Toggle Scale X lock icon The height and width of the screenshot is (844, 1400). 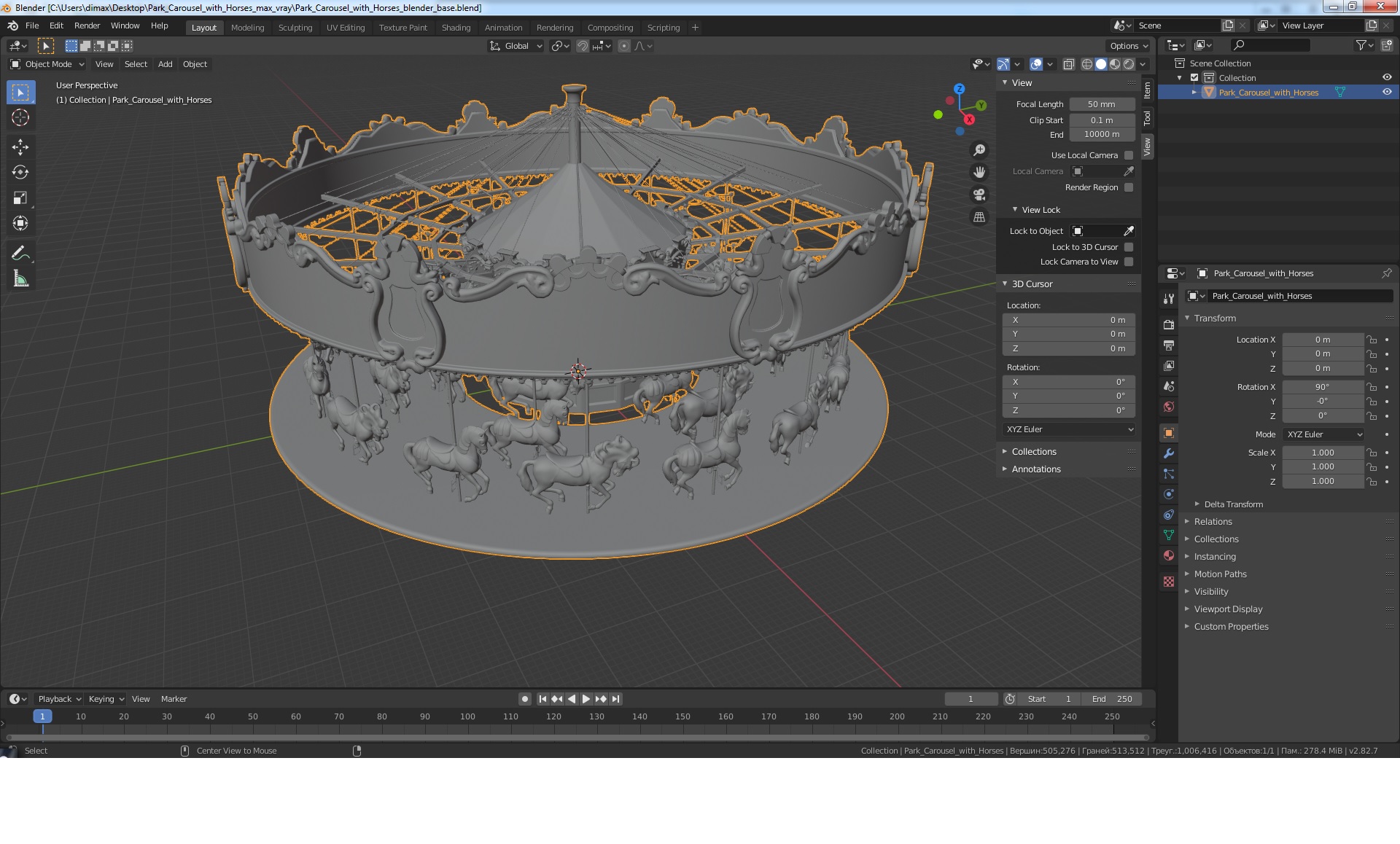[x=1372, y=453]
